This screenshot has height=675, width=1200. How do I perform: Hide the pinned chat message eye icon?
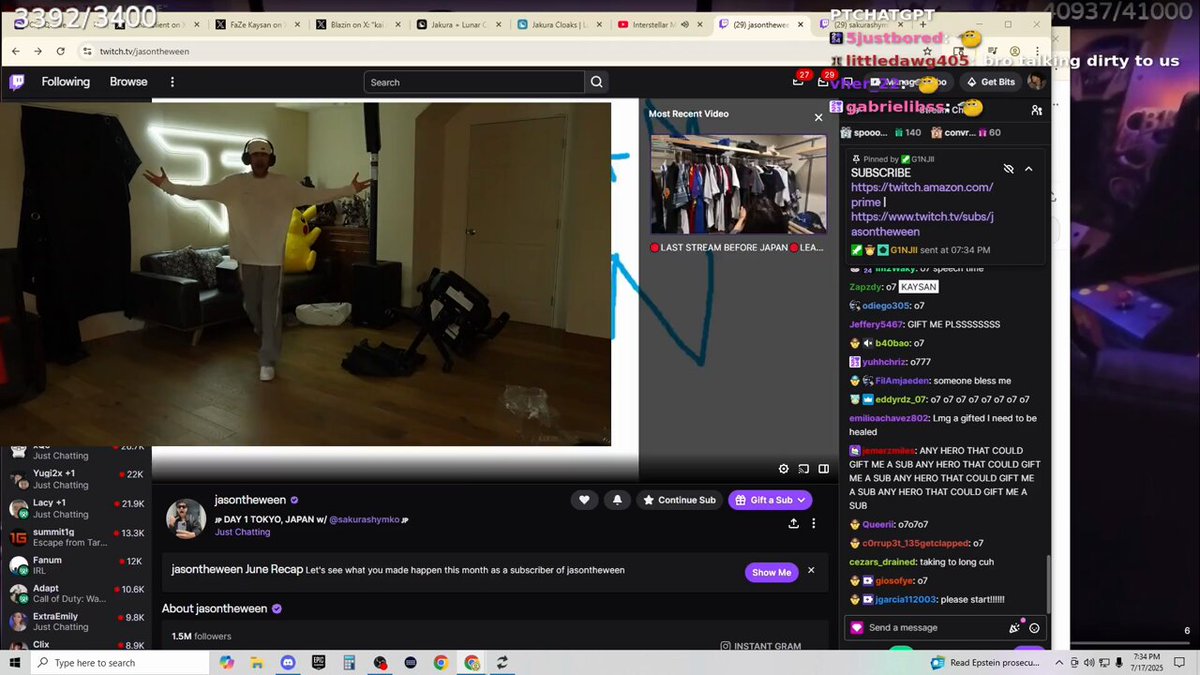pos(1008,169)
